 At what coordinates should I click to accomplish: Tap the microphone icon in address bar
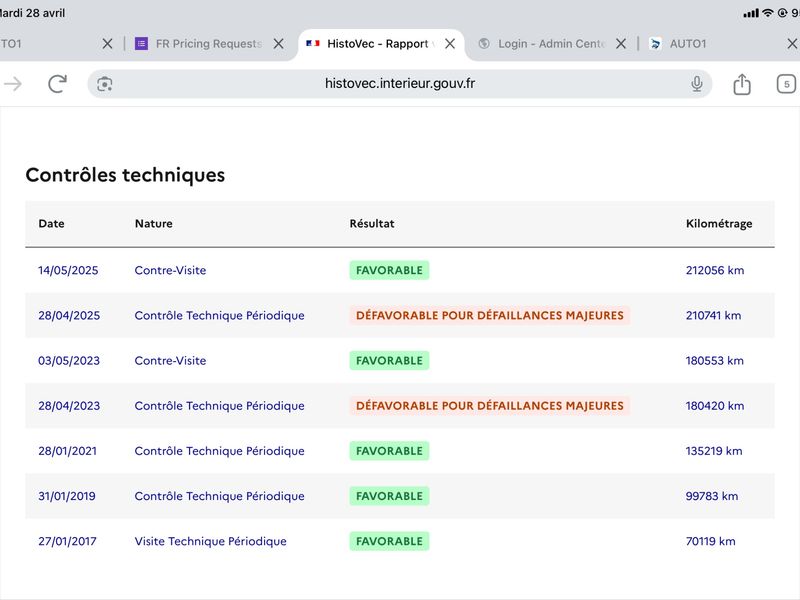[x=696, y=84]
